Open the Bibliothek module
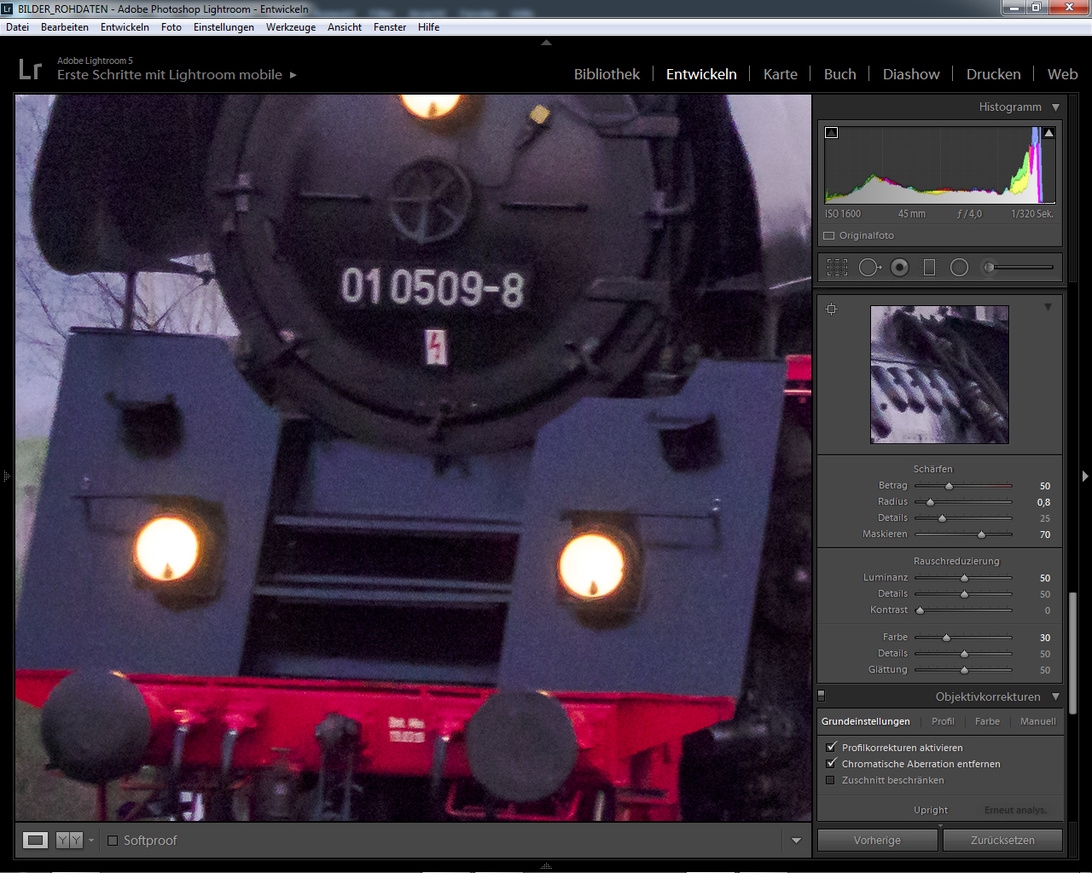This screenshot has width=1092, height=873. (606, 74)
